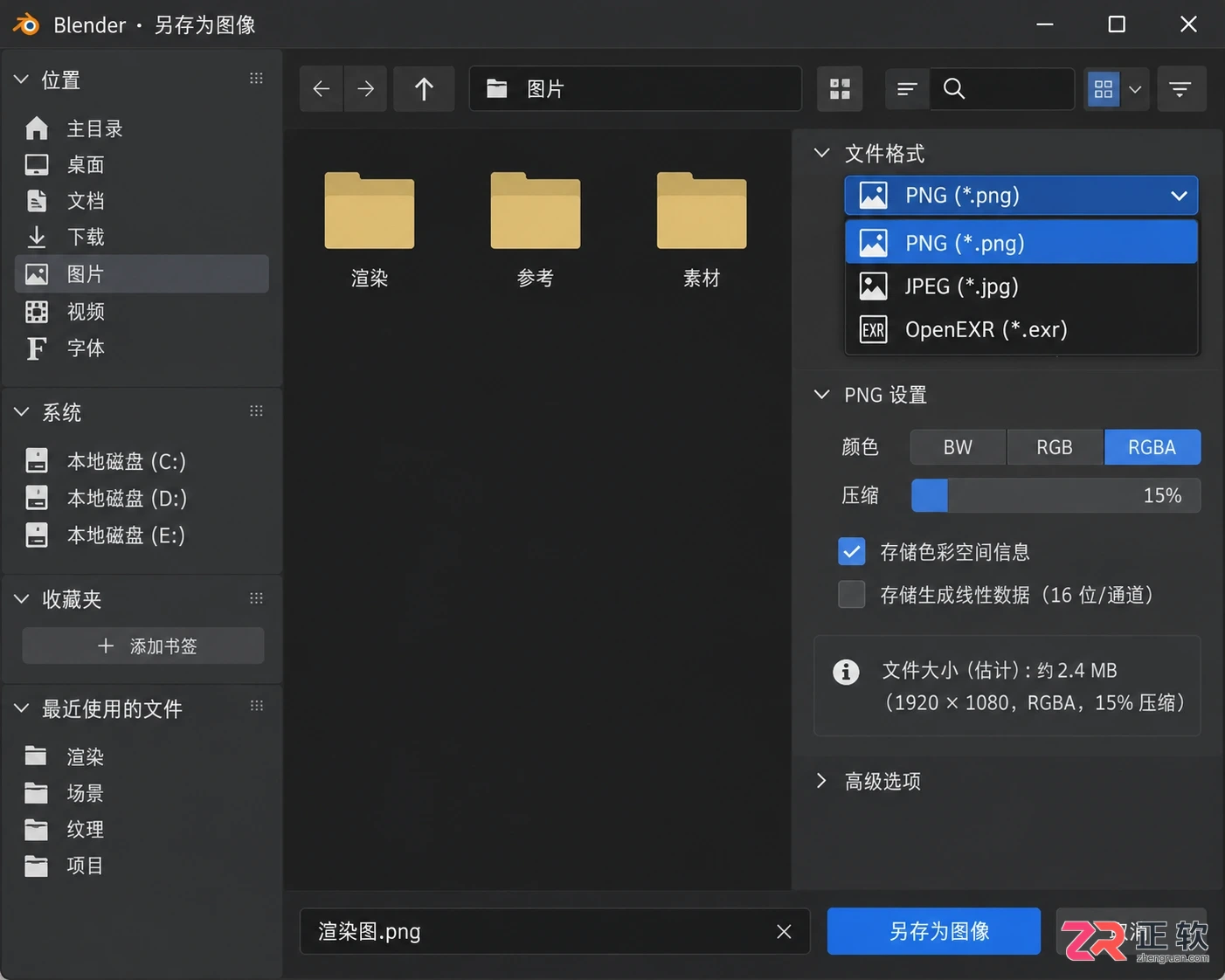Toggle 存储生成线性数据 (16 位/通道) checkbox
Image resolution: width=1225 pixels, height=980 pixels.
852,595
